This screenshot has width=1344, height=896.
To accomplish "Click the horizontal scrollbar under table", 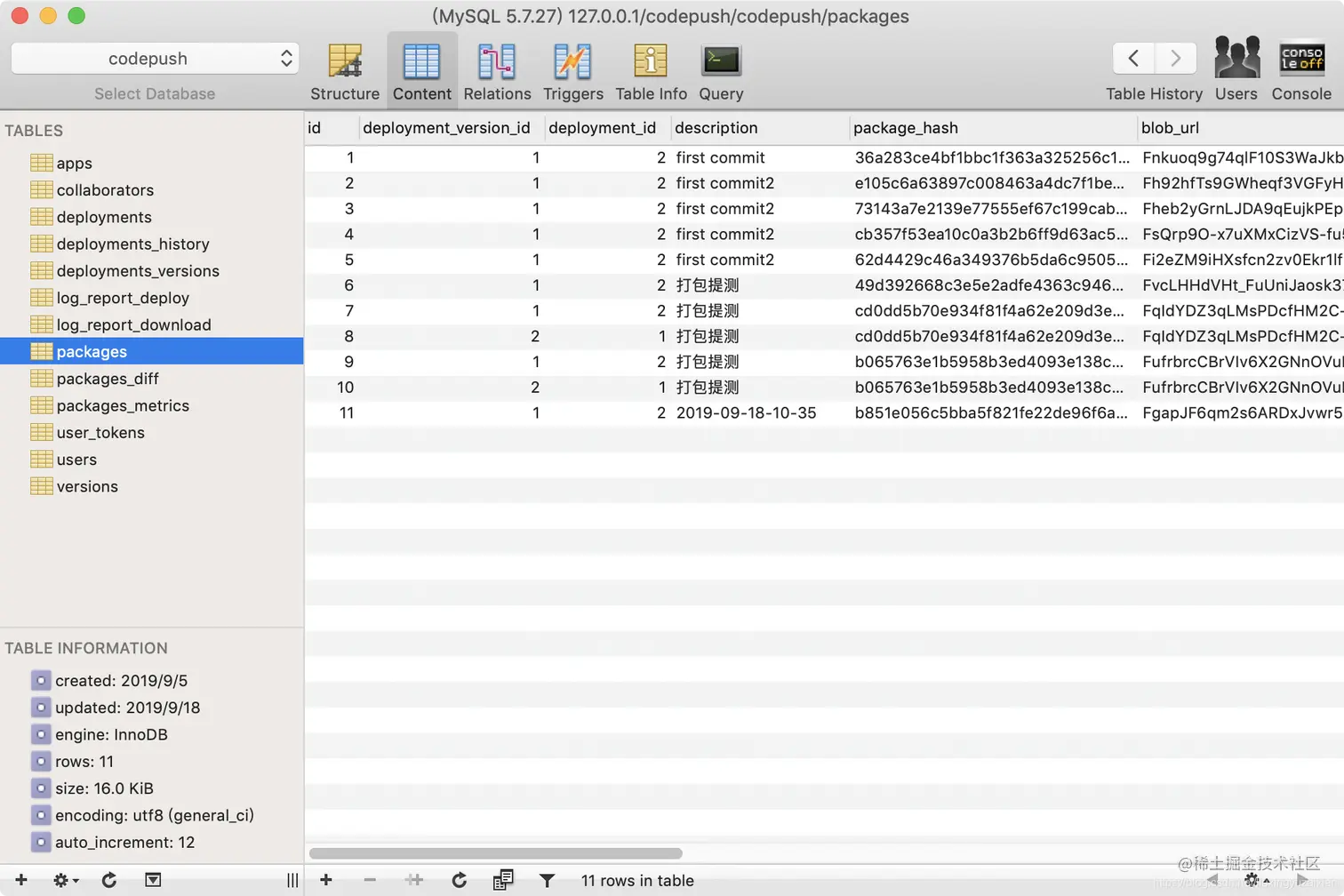I will coord(495,853).
